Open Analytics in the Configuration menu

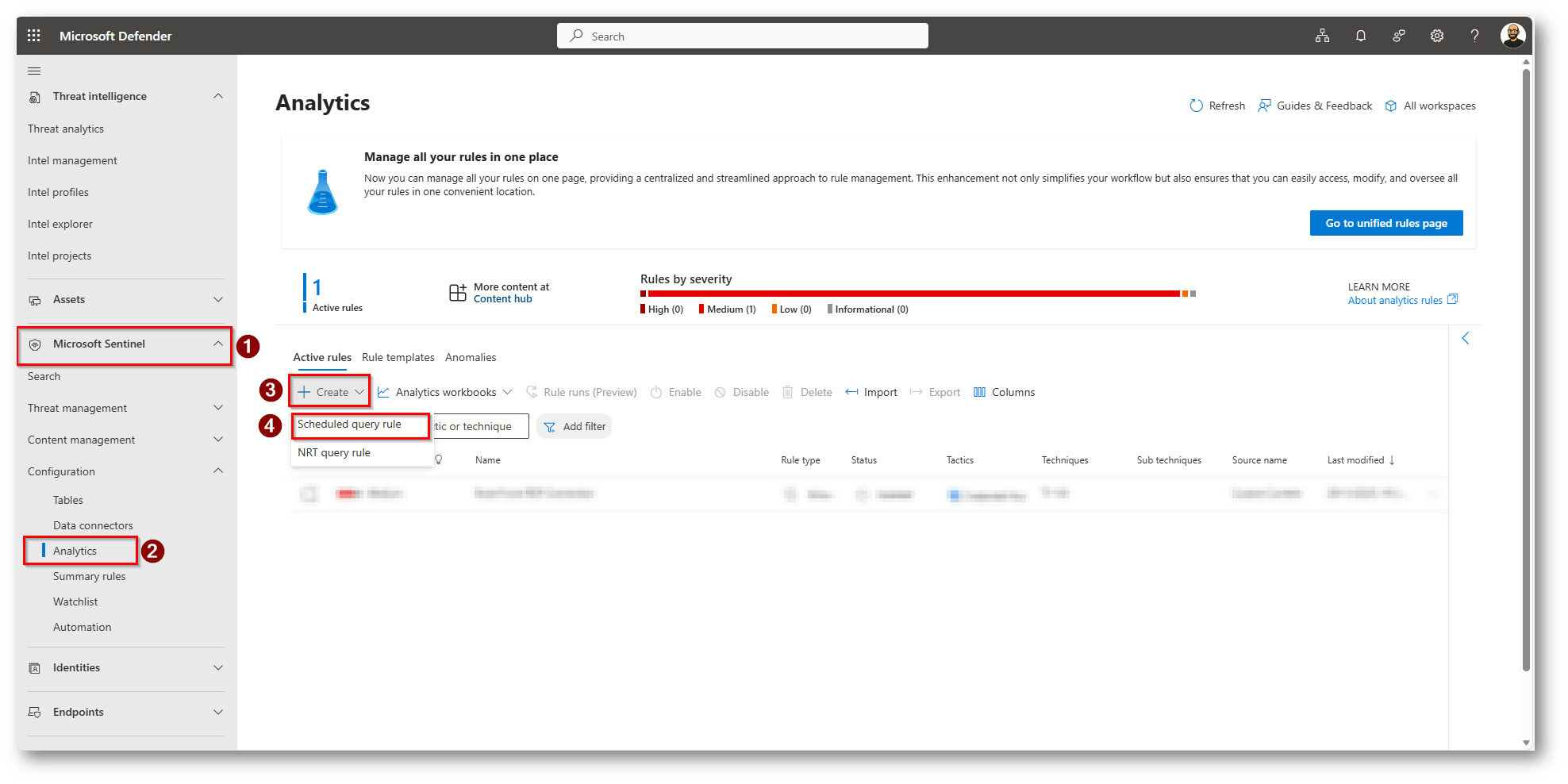click(x=75, y=551)
